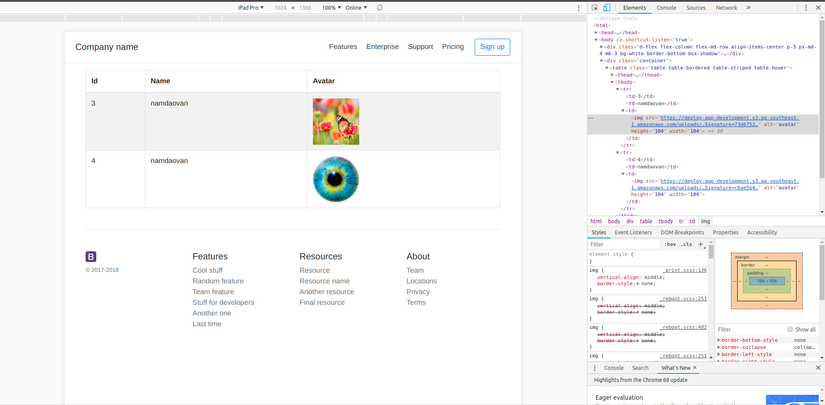Click the Bootstrap logo in footer
The height and width of the screenshot is (405, 825).
tap(91, 257)
